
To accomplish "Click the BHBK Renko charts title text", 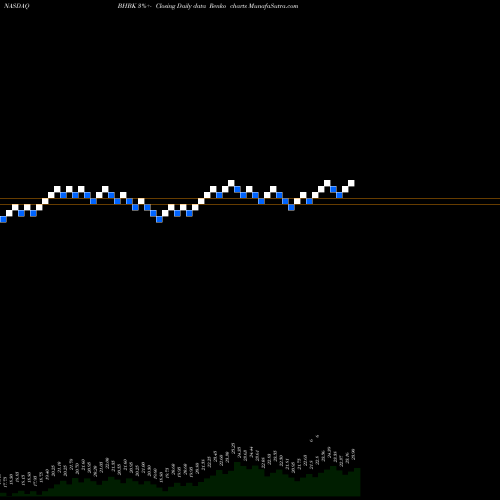I will click(x=208, y=6).
